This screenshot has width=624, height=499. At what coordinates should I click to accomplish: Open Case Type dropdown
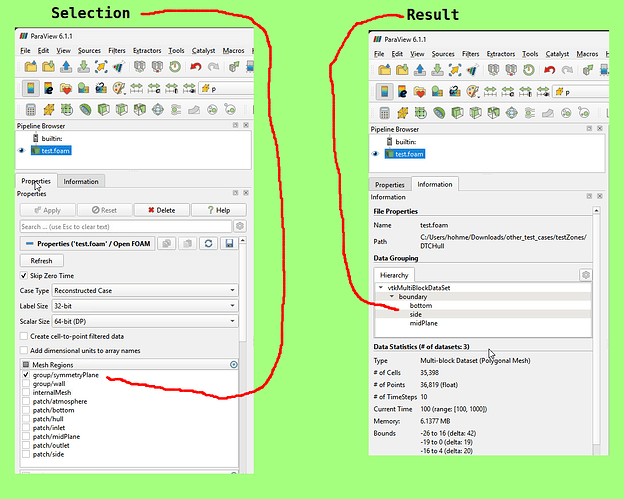pyautogui.click(x=145, y=290)
